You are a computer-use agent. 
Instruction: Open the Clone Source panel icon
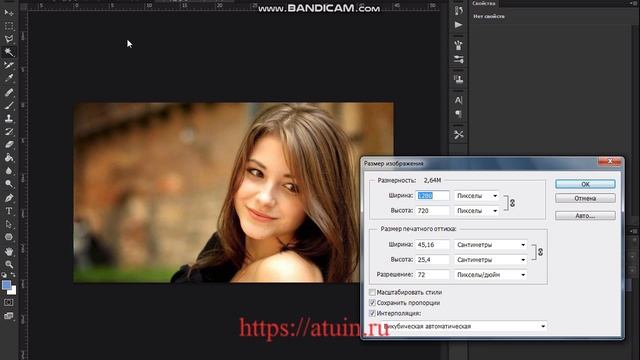coord(458,79)
